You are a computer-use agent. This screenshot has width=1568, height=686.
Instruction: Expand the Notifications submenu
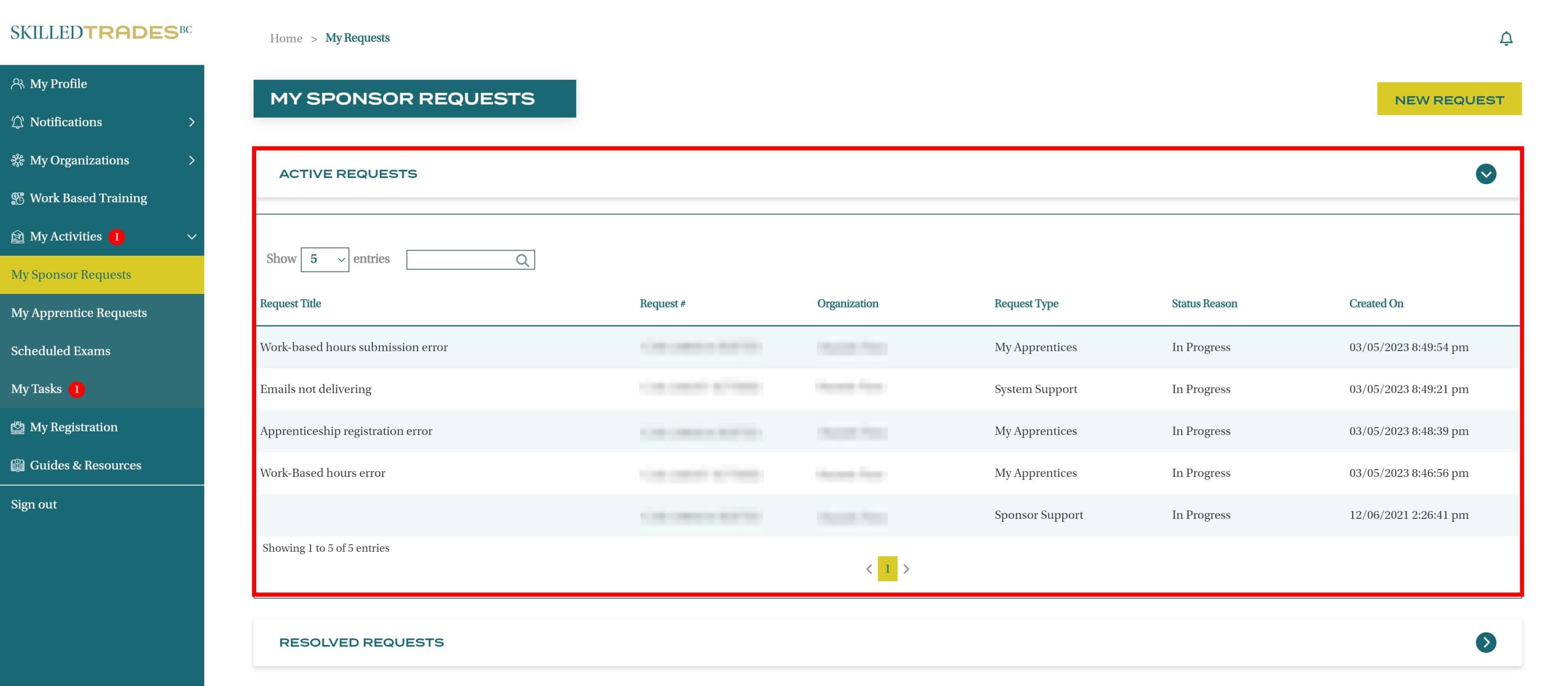pos(191,122)
